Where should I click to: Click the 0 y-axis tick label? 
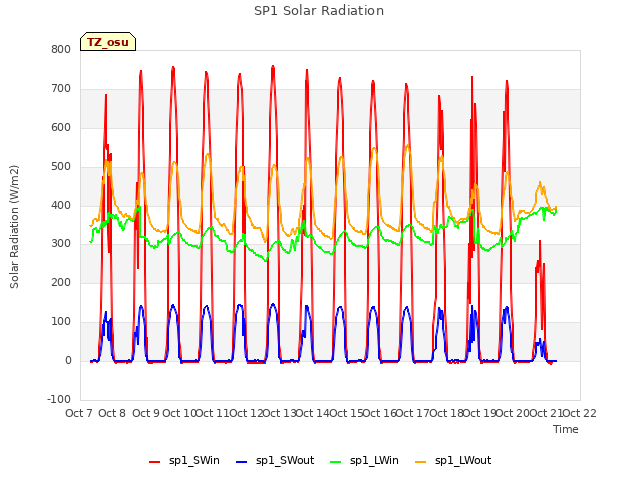(x=68, y=361)
